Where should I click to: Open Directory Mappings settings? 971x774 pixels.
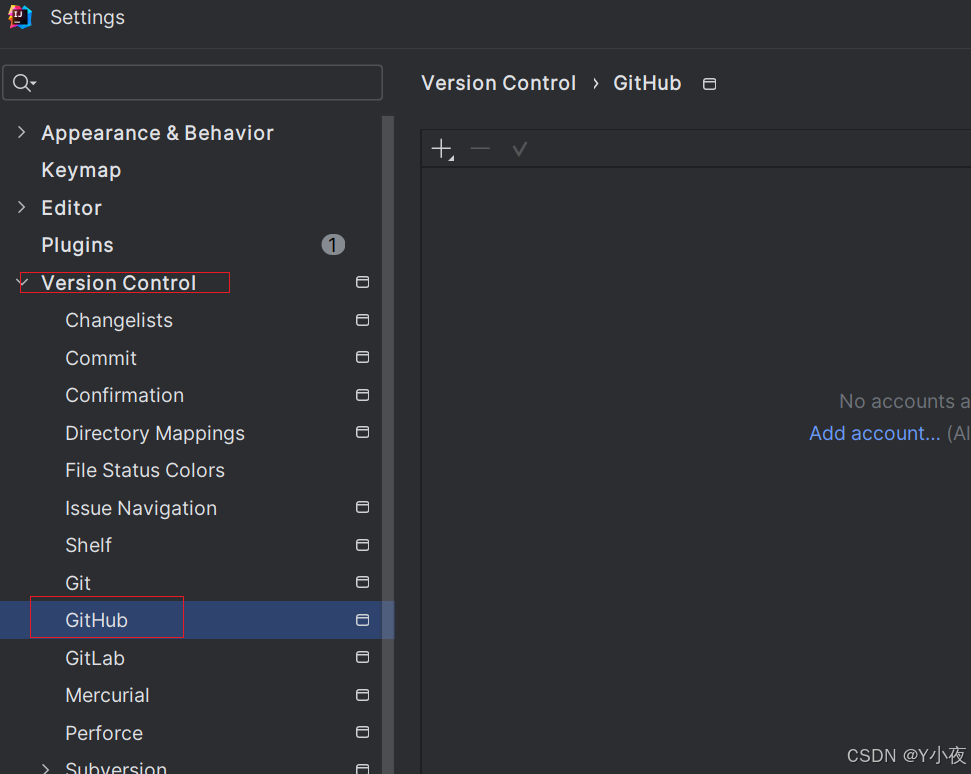pyautogui.click(x=155, y=433)
